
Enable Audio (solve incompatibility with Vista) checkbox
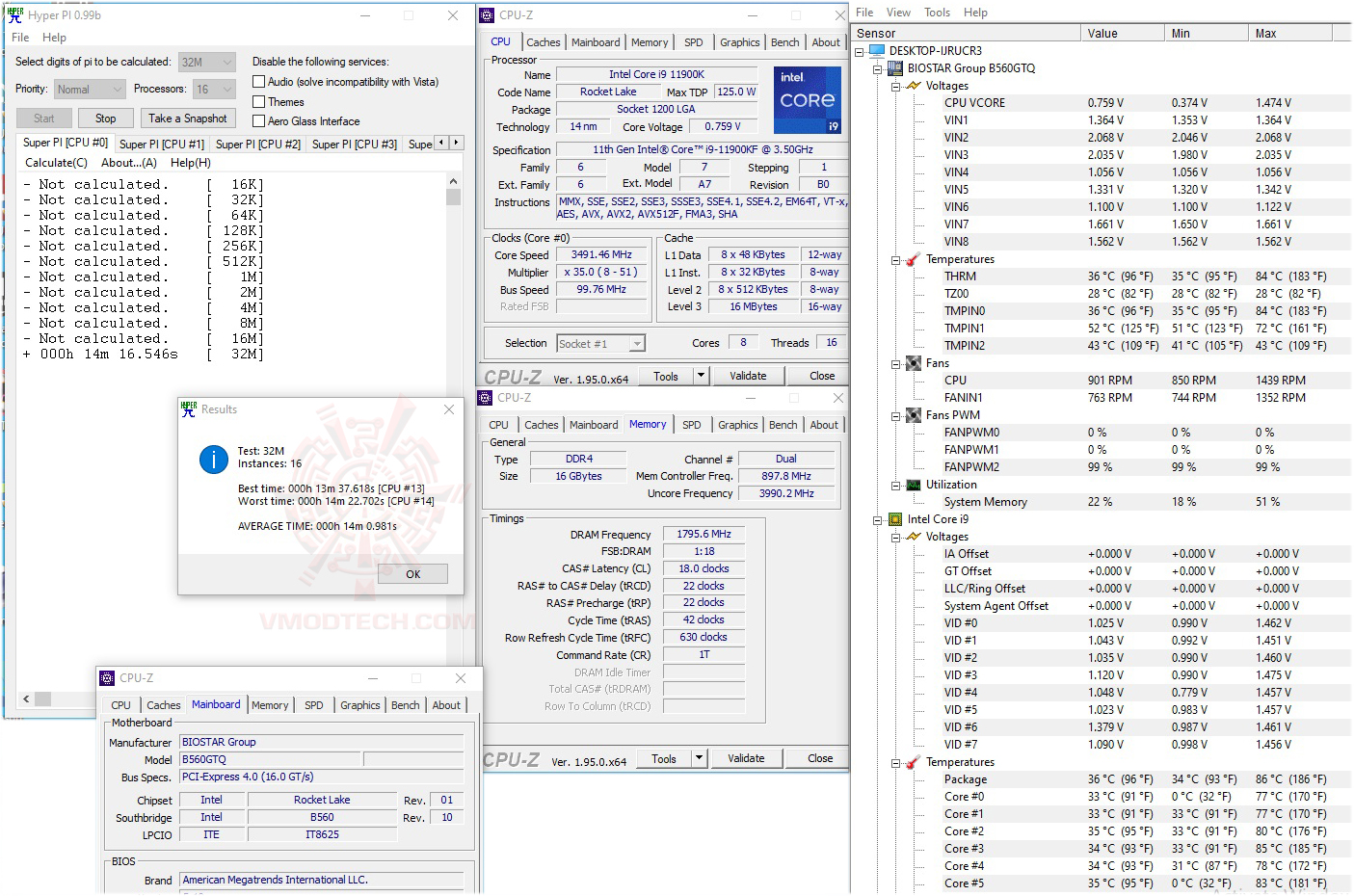point(258,82)
